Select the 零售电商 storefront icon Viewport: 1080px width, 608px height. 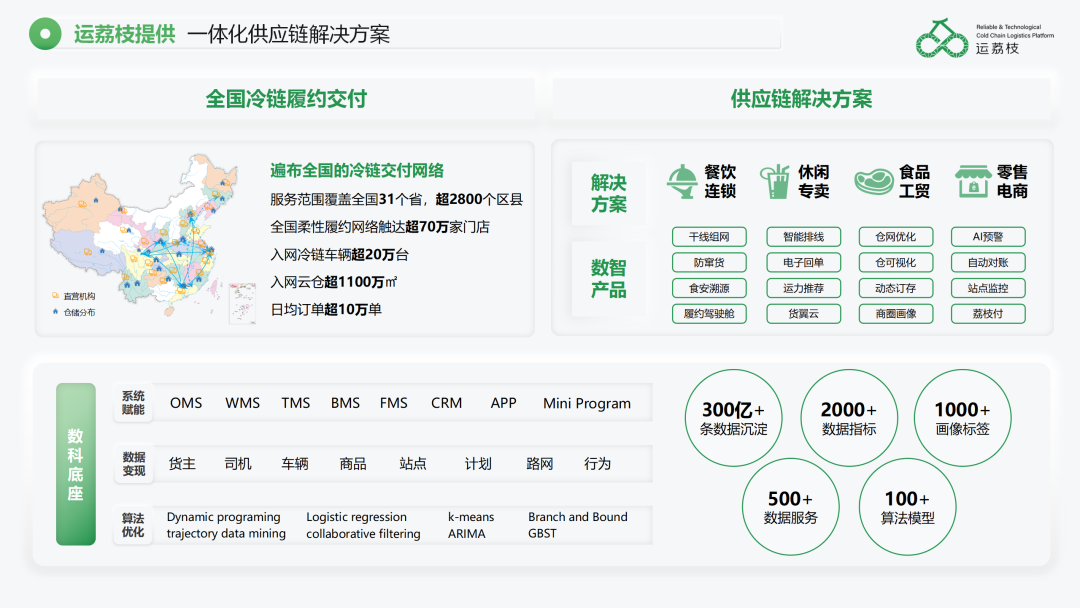point(973,181)
